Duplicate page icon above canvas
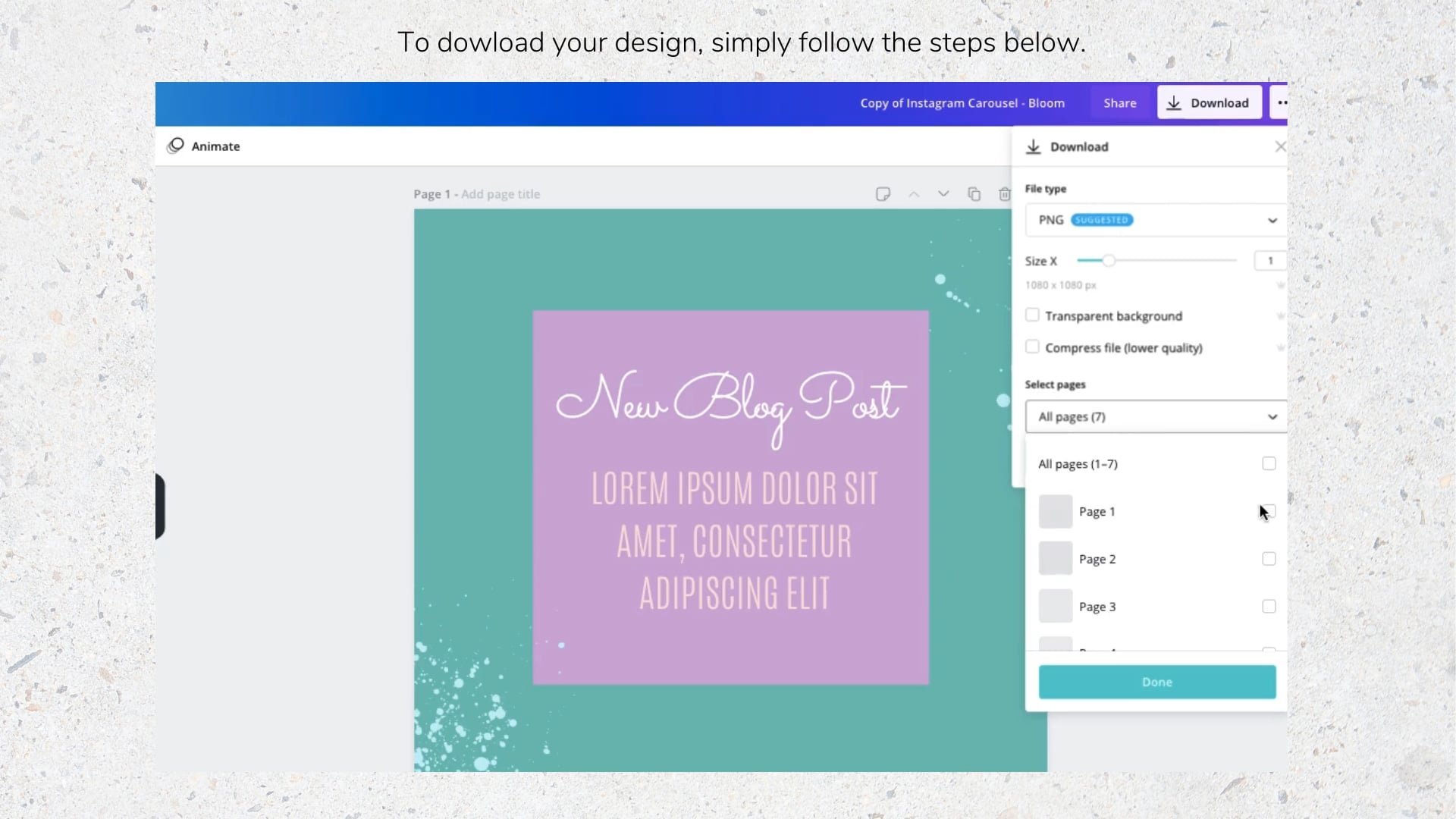Viewport: 1456px width, 819px height. tap(974, 194)
